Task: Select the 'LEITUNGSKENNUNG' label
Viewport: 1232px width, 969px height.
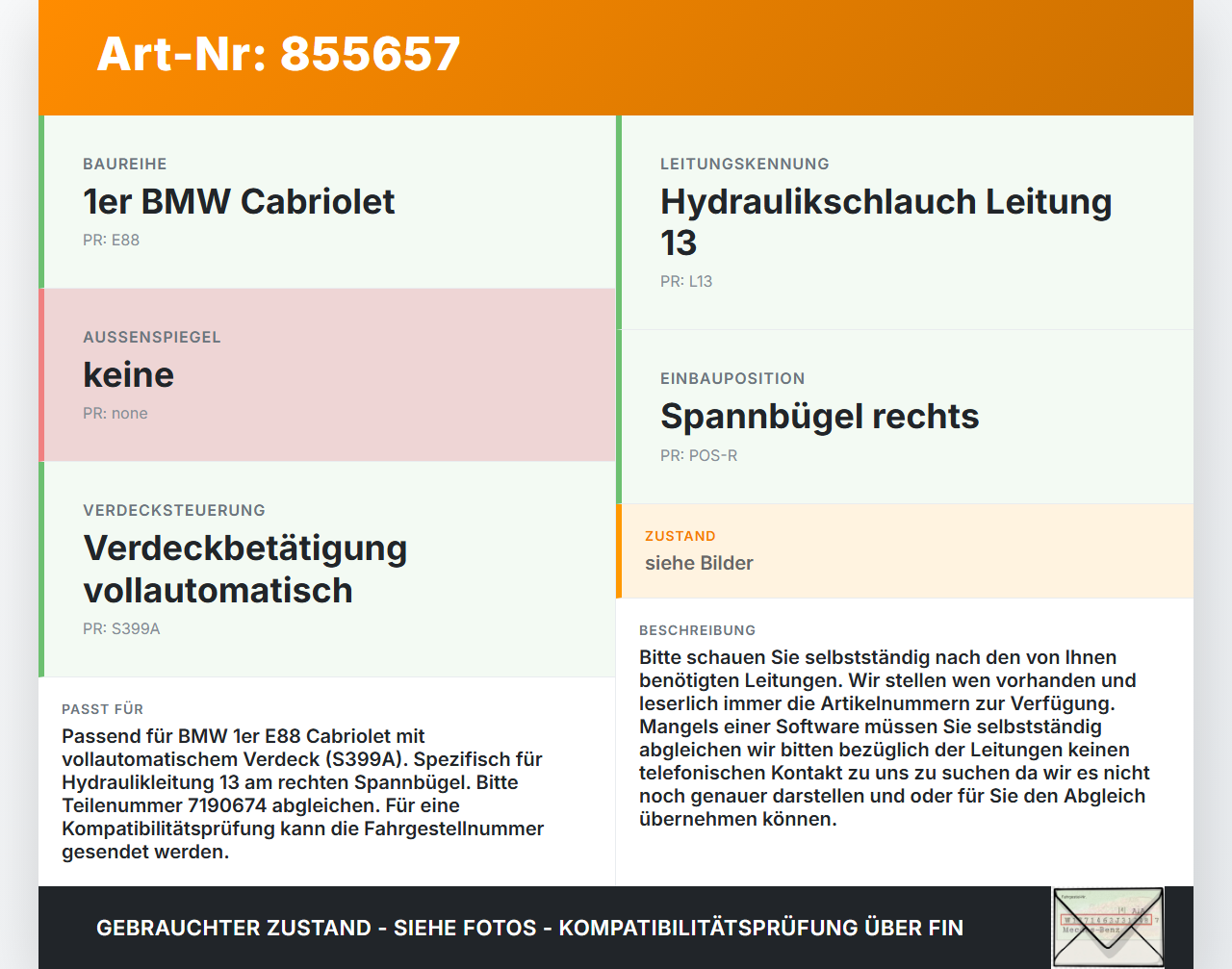Action: (745, 164)
